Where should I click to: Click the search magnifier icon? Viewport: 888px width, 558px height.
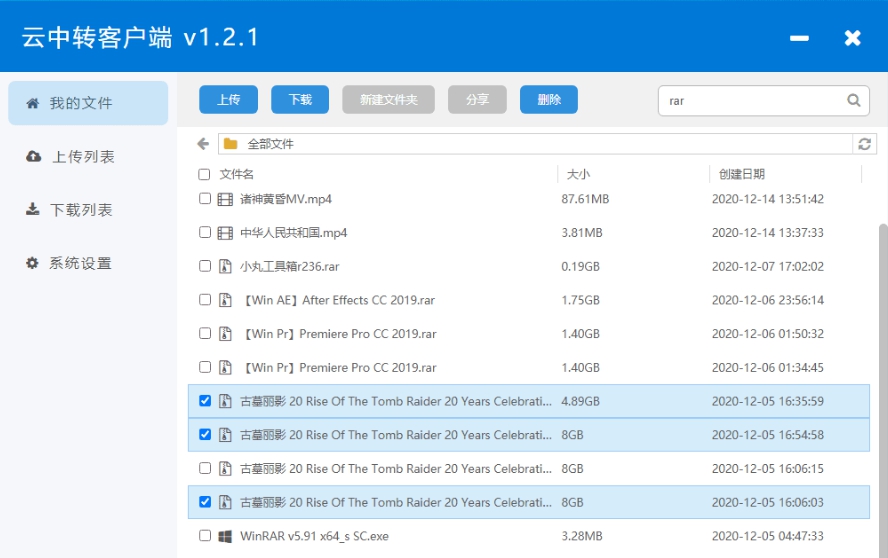(x=853, y=100)
